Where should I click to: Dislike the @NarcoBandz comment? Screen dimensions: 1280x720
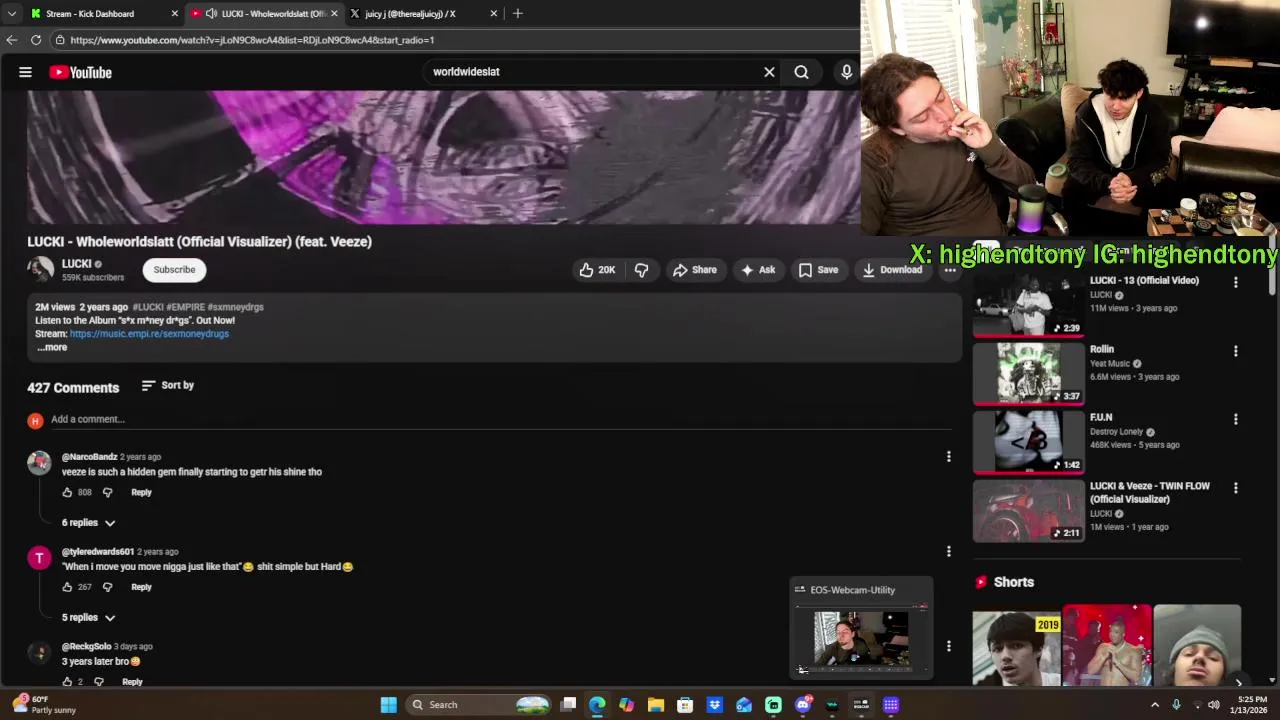108,492
